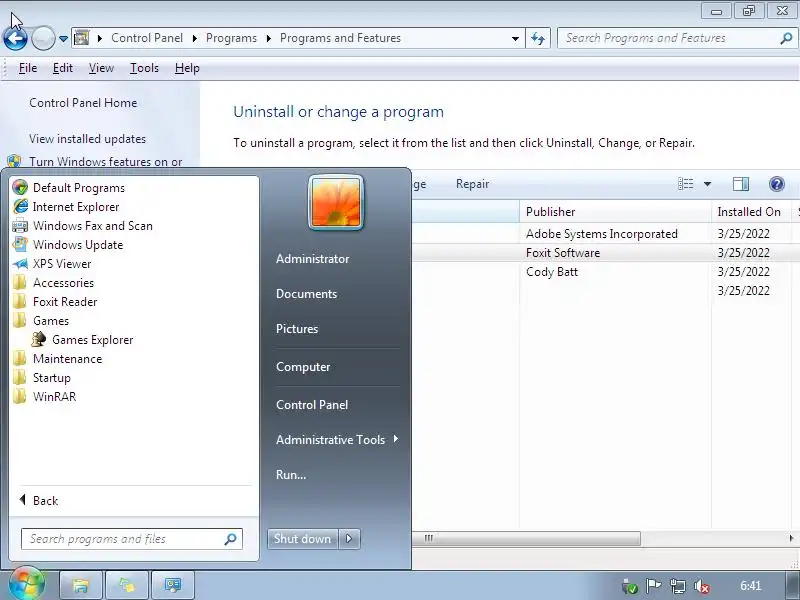The image size is (800, 600).
Task: Expand the view options dropdown arrow
Action: pyautogui.click(x=708, y=184)
